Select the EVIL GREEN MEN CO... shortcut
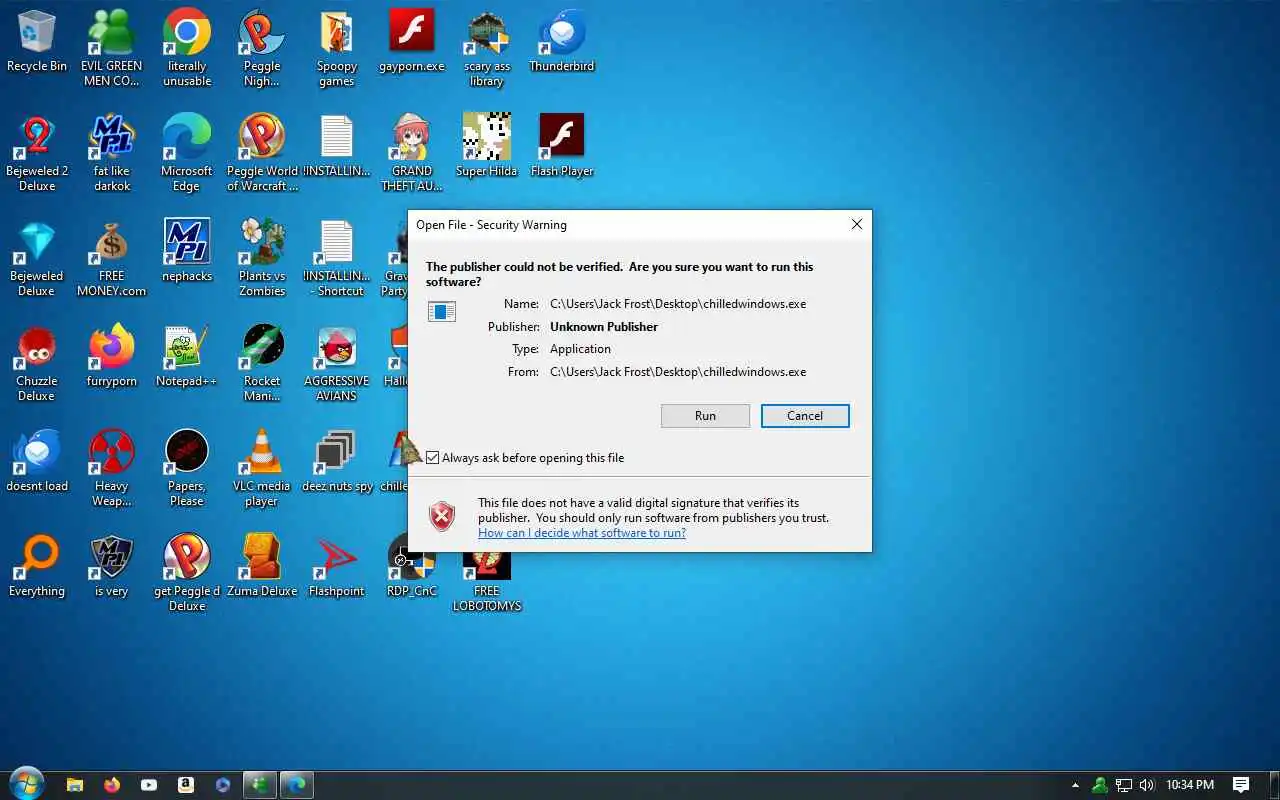1280x800 pixels. [112, 48]
